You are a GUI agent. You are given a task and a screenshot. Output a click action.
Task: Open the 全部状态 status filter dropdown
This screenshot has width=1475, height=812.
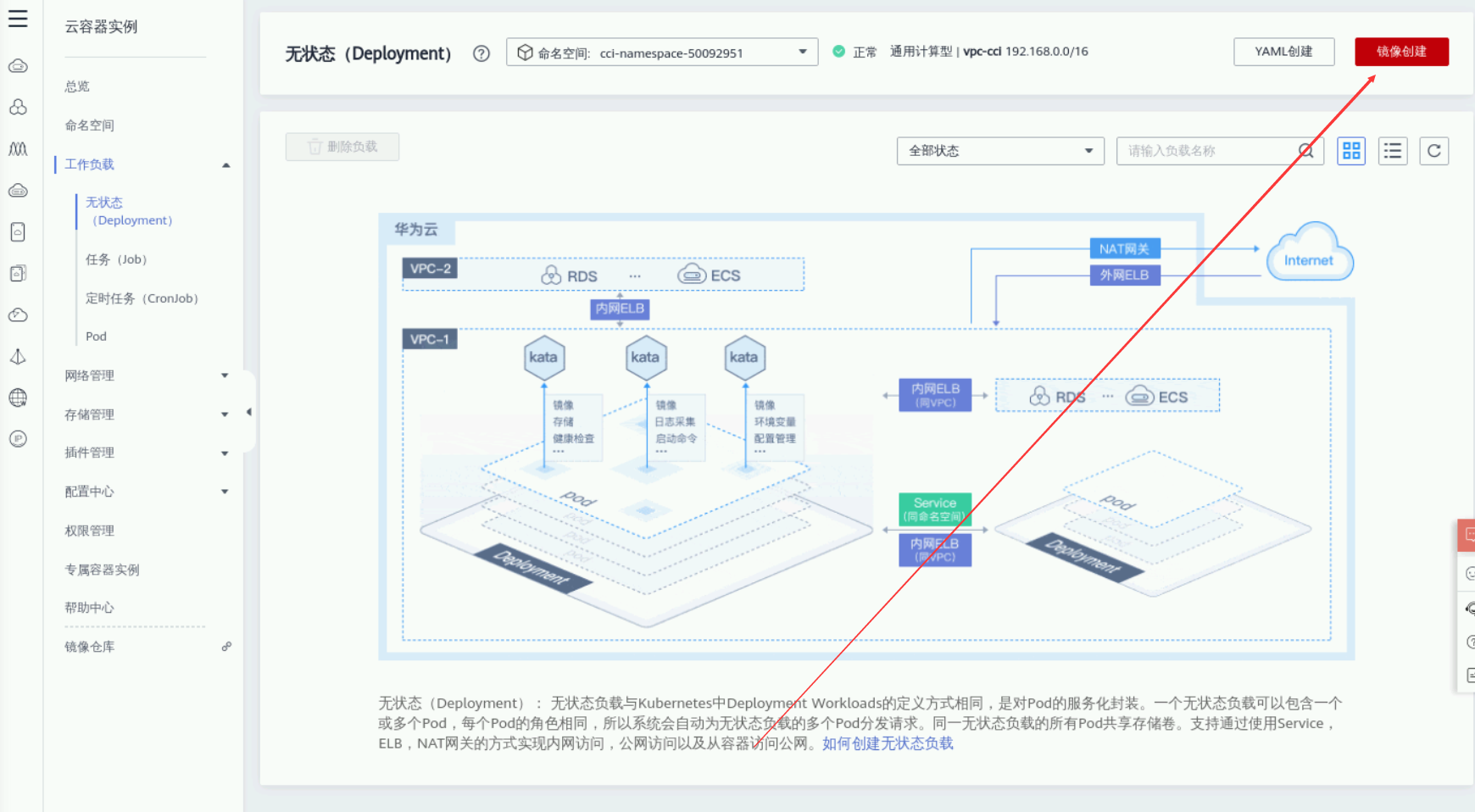1000,151
